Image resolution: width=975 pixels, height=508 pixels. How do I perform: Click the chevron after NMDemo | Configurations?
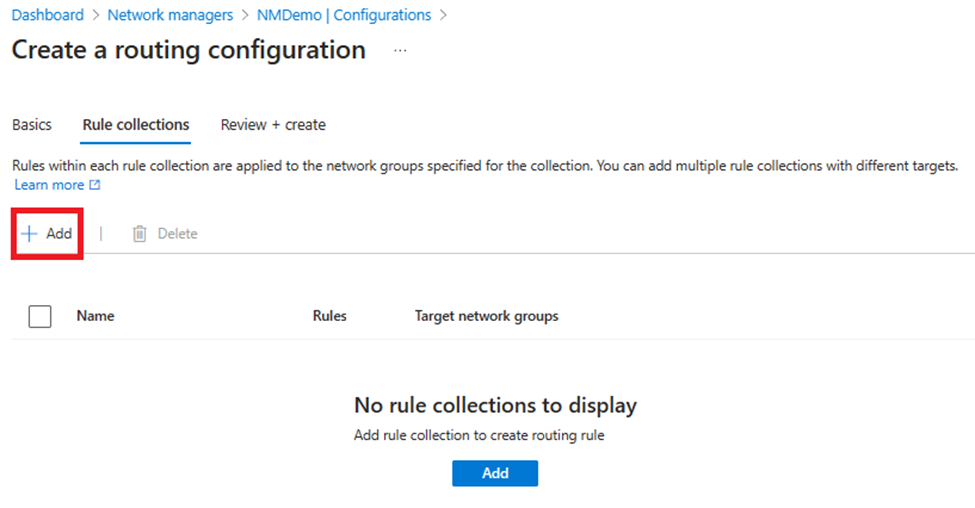click(443, 15)
